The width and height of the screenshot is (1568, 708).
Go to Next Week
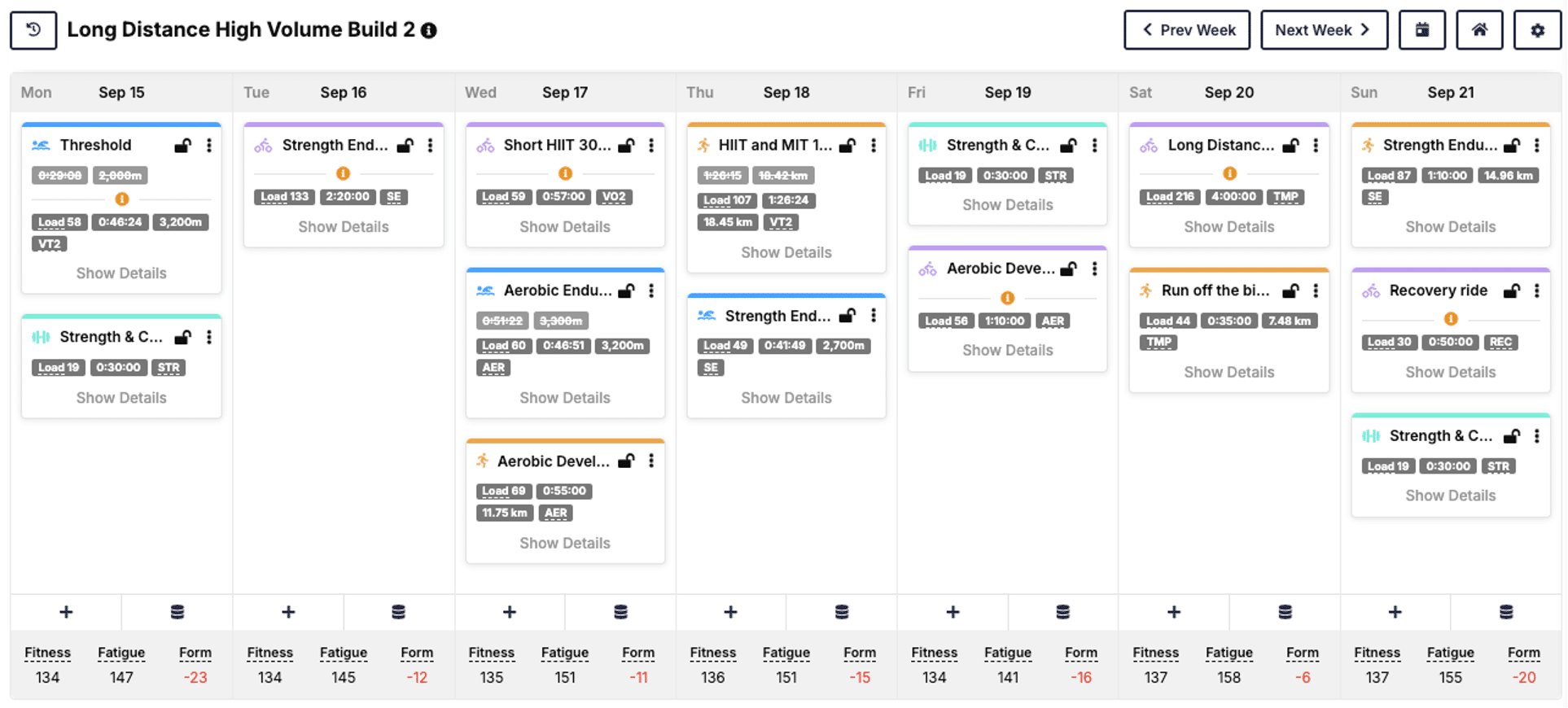coord(1324,30)
